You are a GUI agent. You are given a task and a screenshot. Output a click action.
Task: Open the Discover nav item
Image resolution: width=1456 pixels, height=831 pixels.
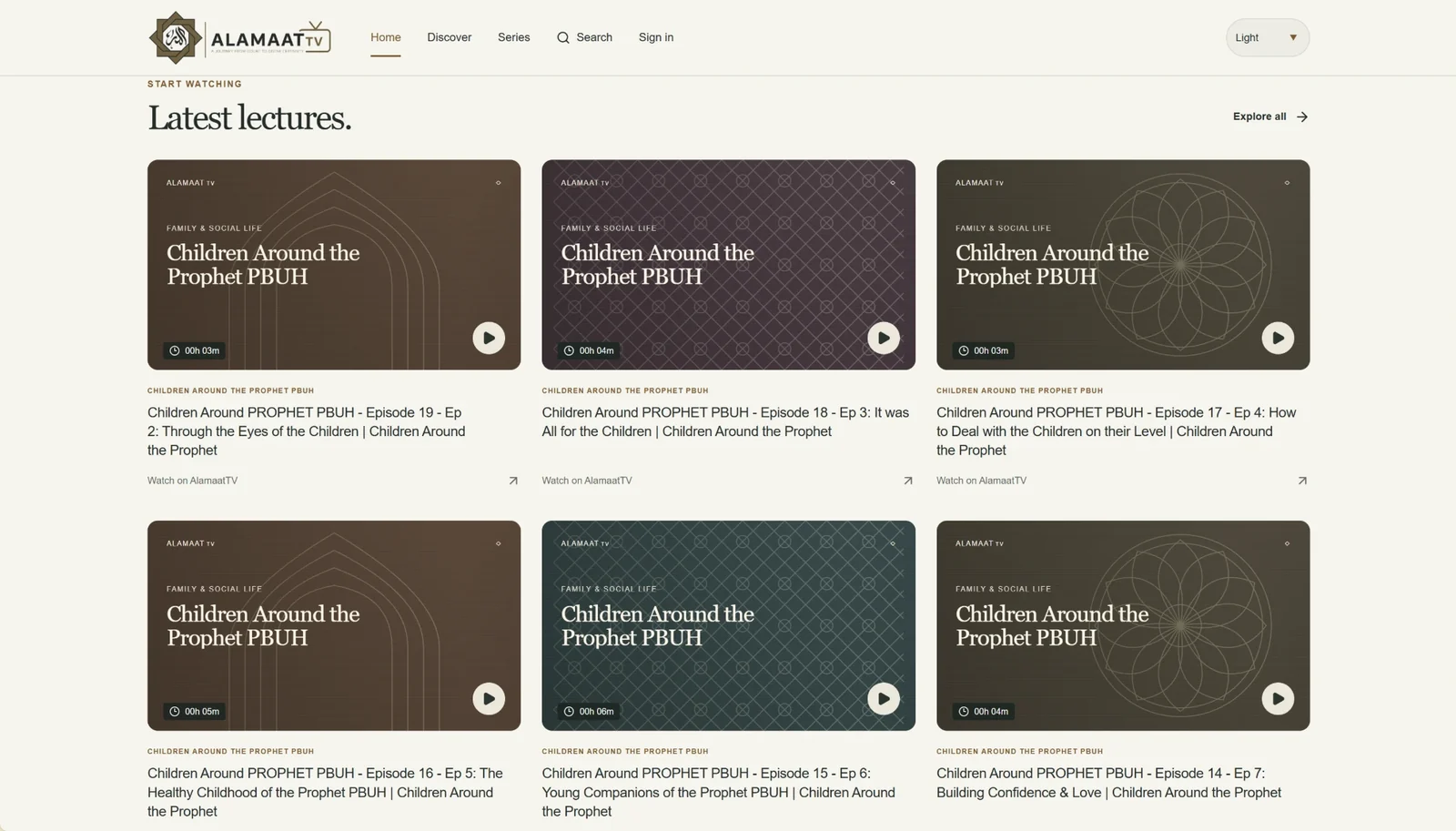coord(450,37)
